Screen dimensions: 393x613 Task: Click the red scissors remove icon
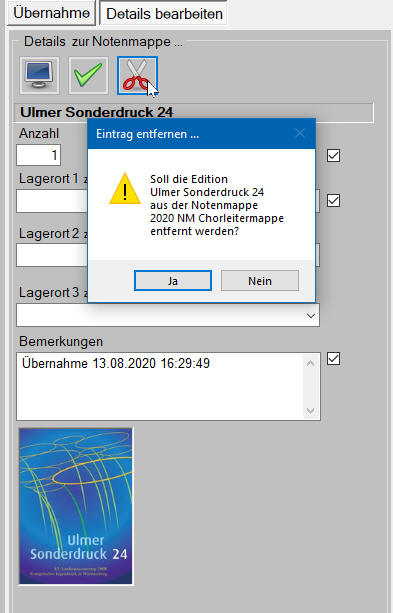pyautogui.click(x=137, y=75)
